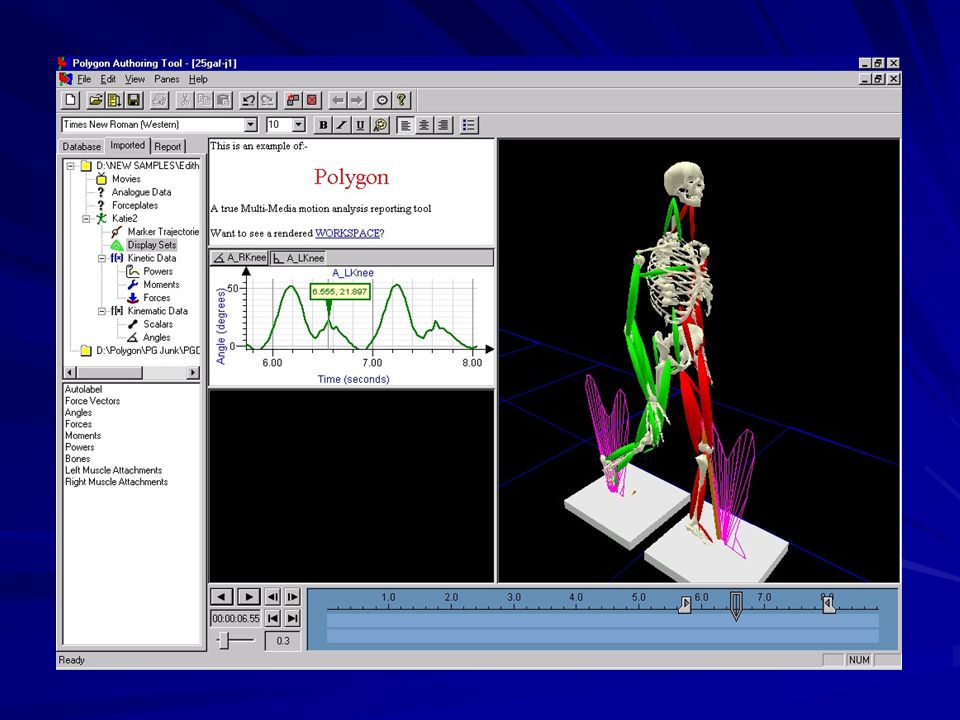Click the current time cursor on the timeline
Image resolution: width=960 pixels, height=720 pixels.
point(736,606)
